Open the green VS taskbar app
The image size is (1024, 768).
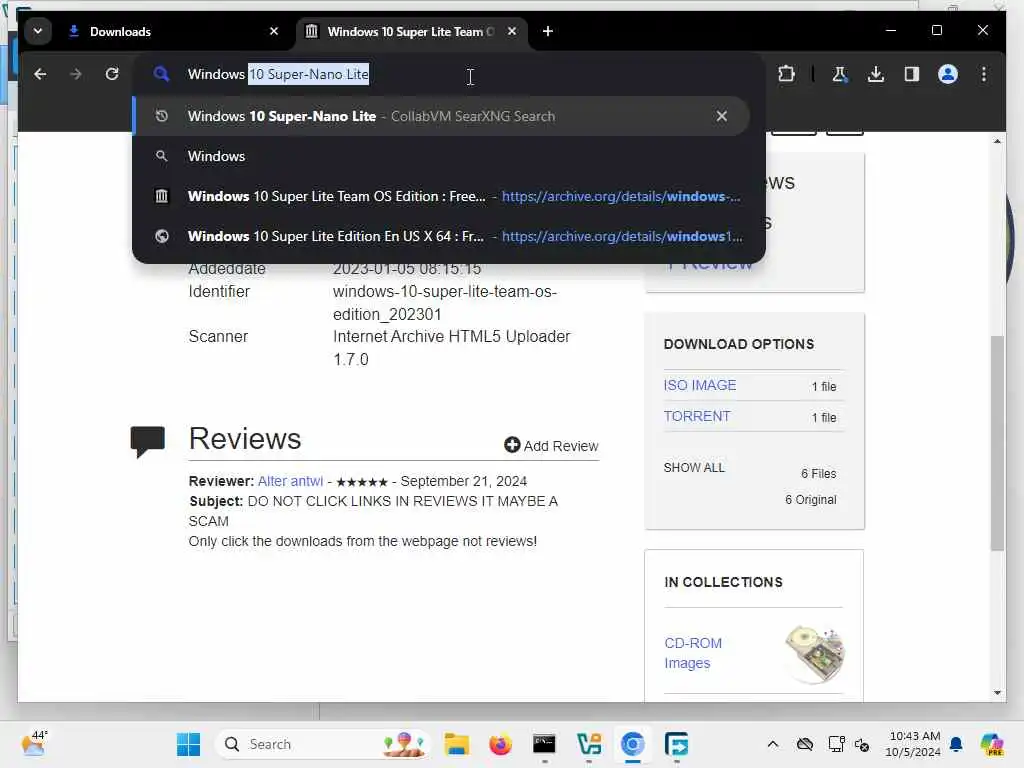tap(588, 744)
